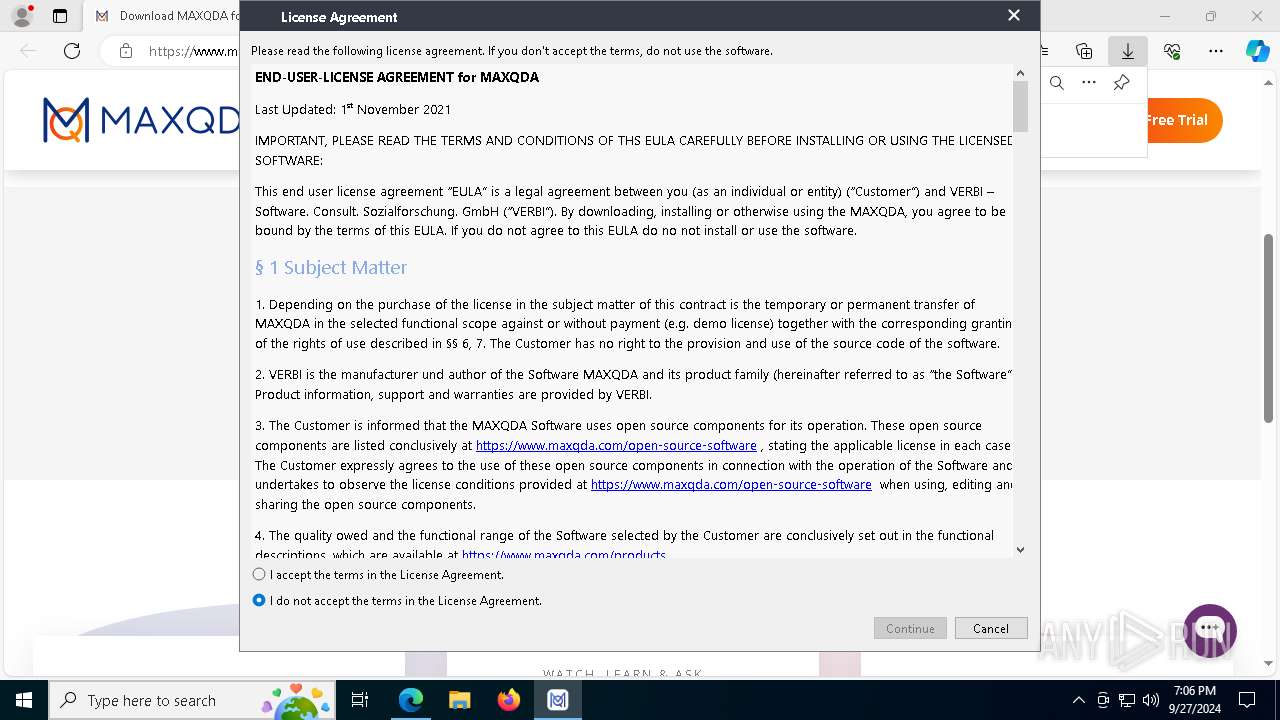
Task: Open Edge Settings and more menu
Action: [1216, 51]
